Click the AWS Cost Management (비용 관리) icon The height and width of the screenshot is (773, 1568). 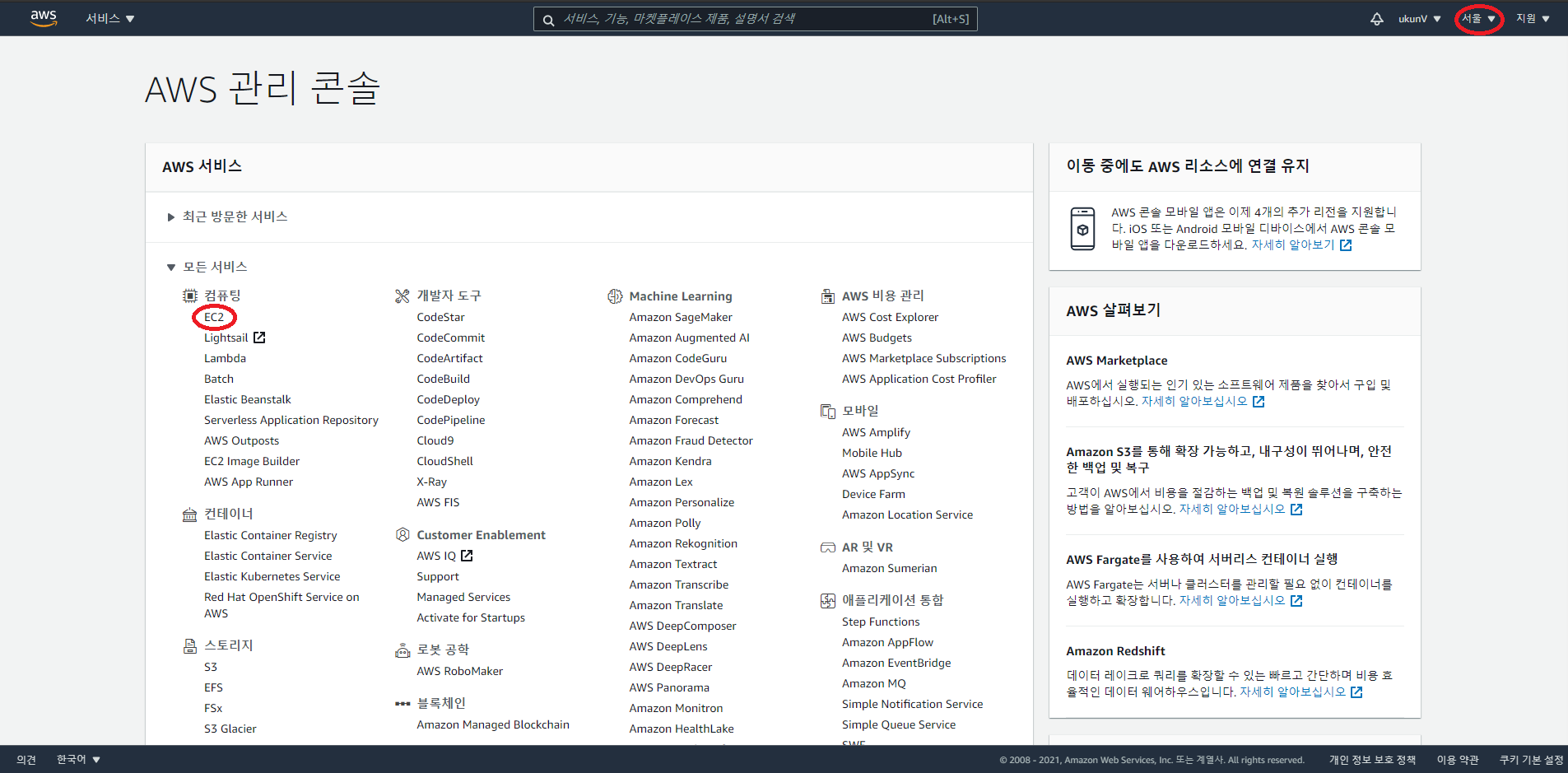(x=827, y=296)
